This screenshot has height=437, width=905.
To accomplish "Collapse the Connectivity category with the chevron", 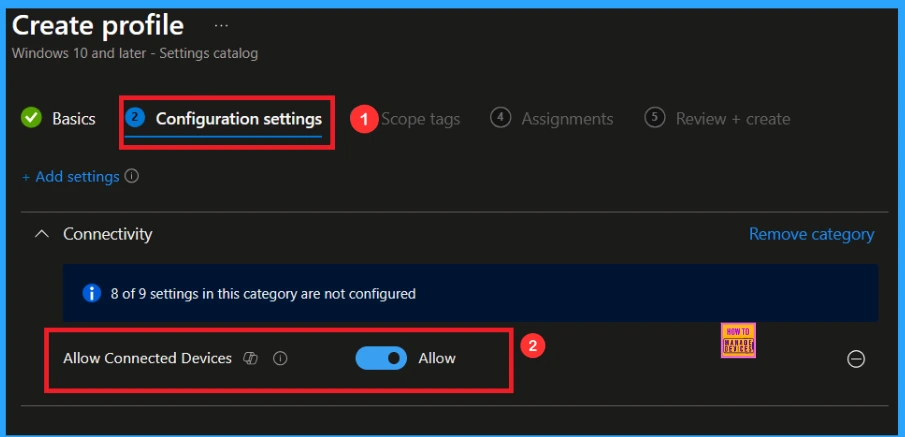I will (x=41, y=234).
